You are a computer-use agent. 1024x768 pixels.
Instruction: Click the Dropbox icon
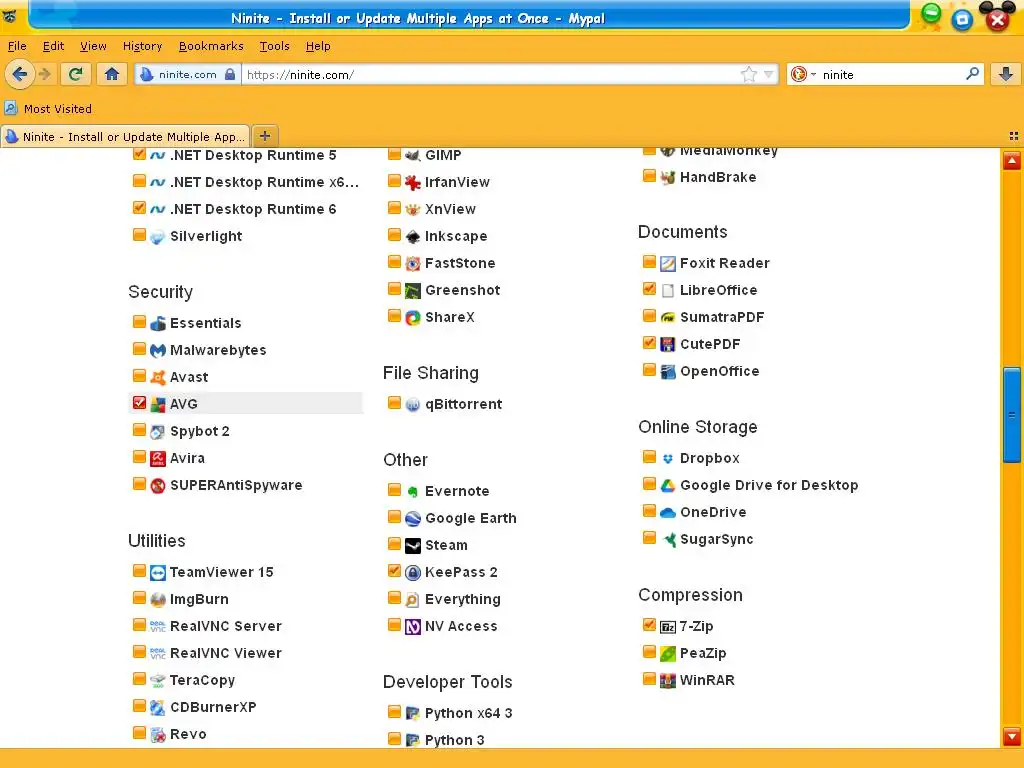point(667,458)
